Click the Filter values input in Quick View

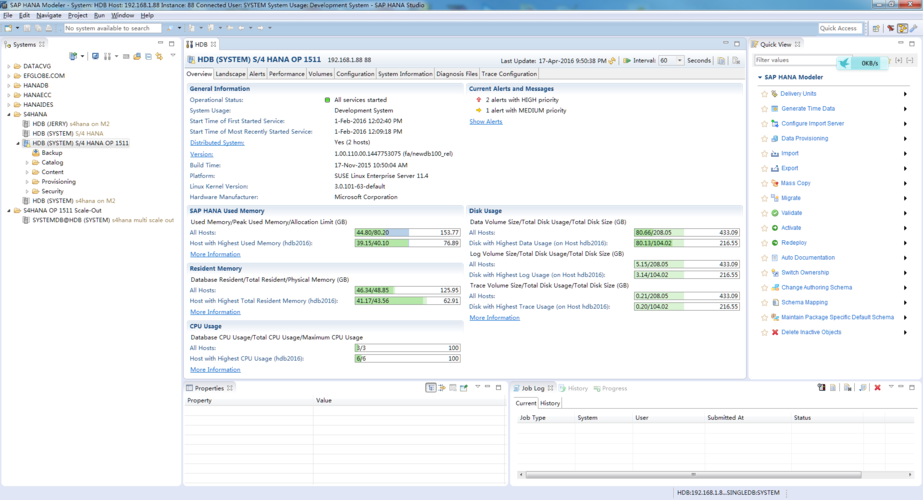(795, 60)
